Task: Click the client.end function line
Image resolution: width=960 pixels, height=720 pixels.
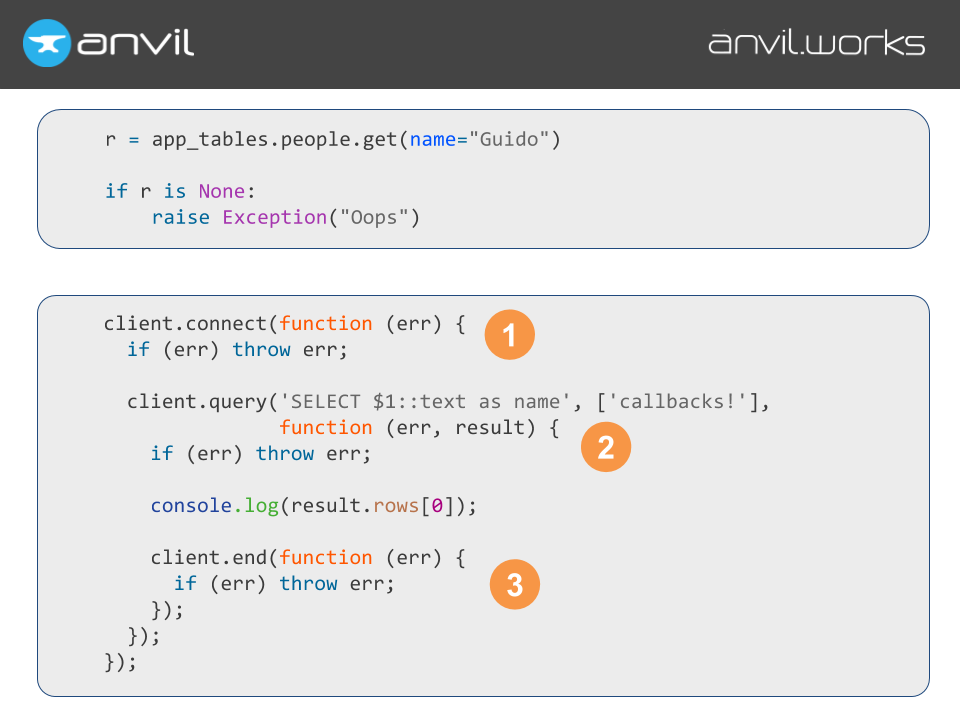Action: [307, 557]
